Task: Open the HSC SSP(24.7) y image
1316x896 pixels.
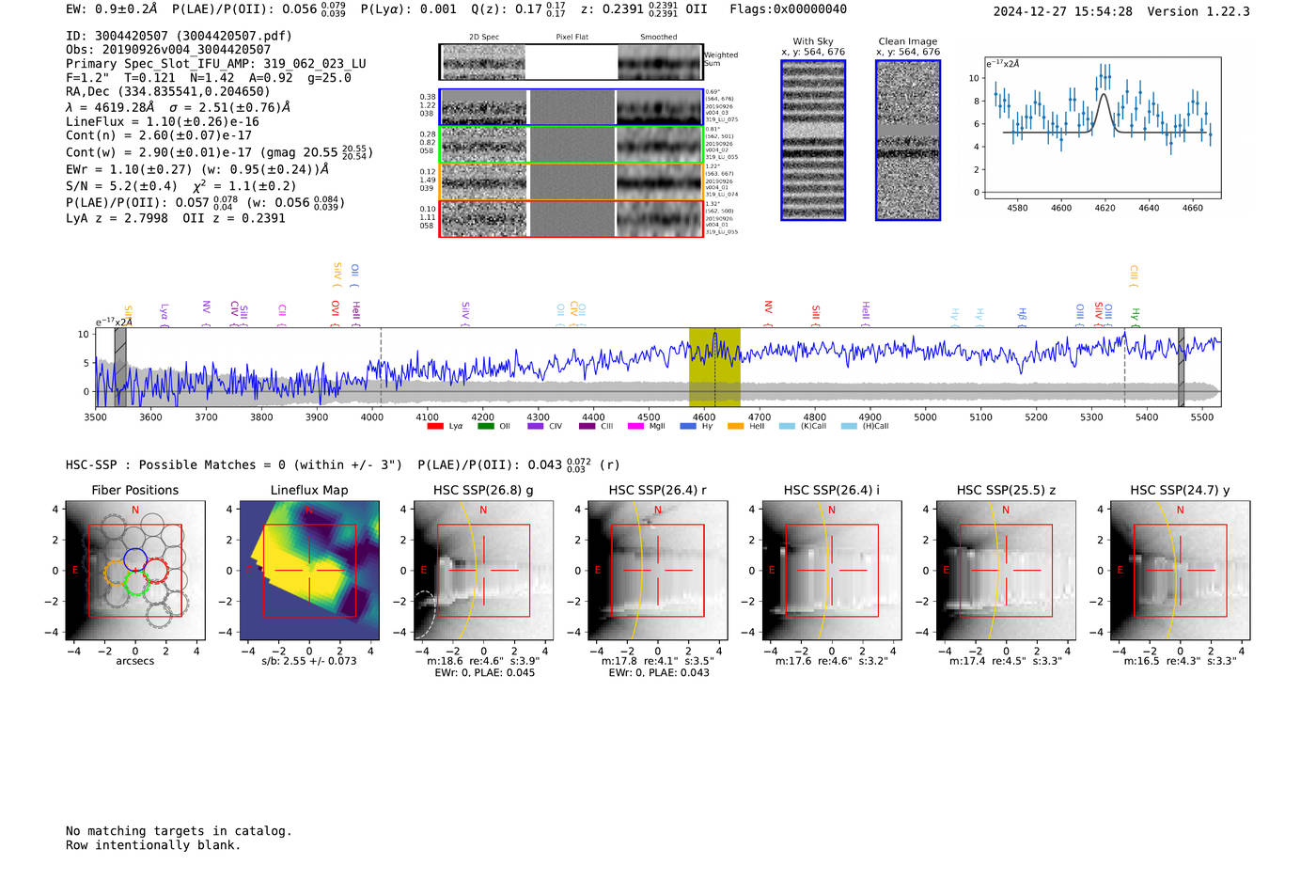Action: coord(1180,571)
